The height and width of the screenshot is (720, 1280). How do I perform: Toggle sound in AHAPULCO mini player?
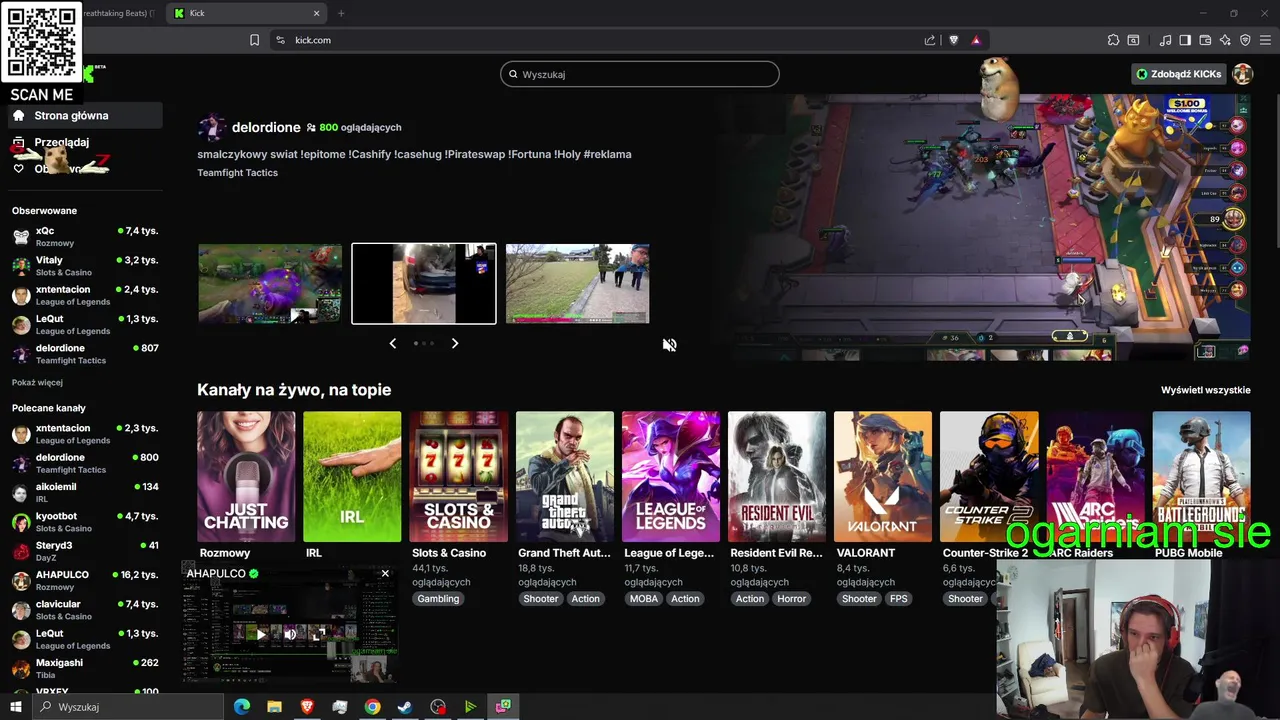click(x=290, y=634)
